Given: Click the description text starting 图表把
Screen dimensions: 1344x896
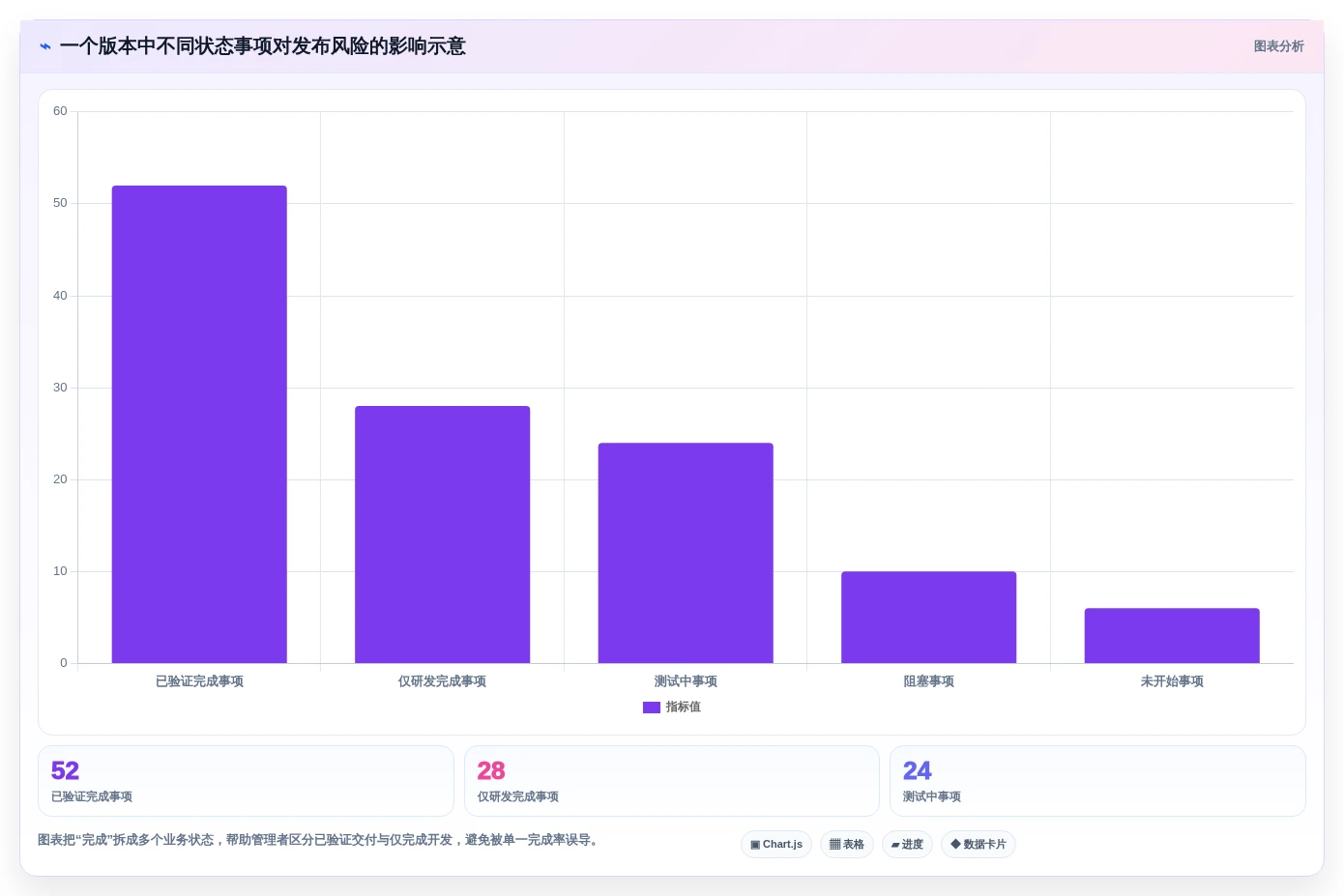Looking at the screenshot, I should click(320, 840).
